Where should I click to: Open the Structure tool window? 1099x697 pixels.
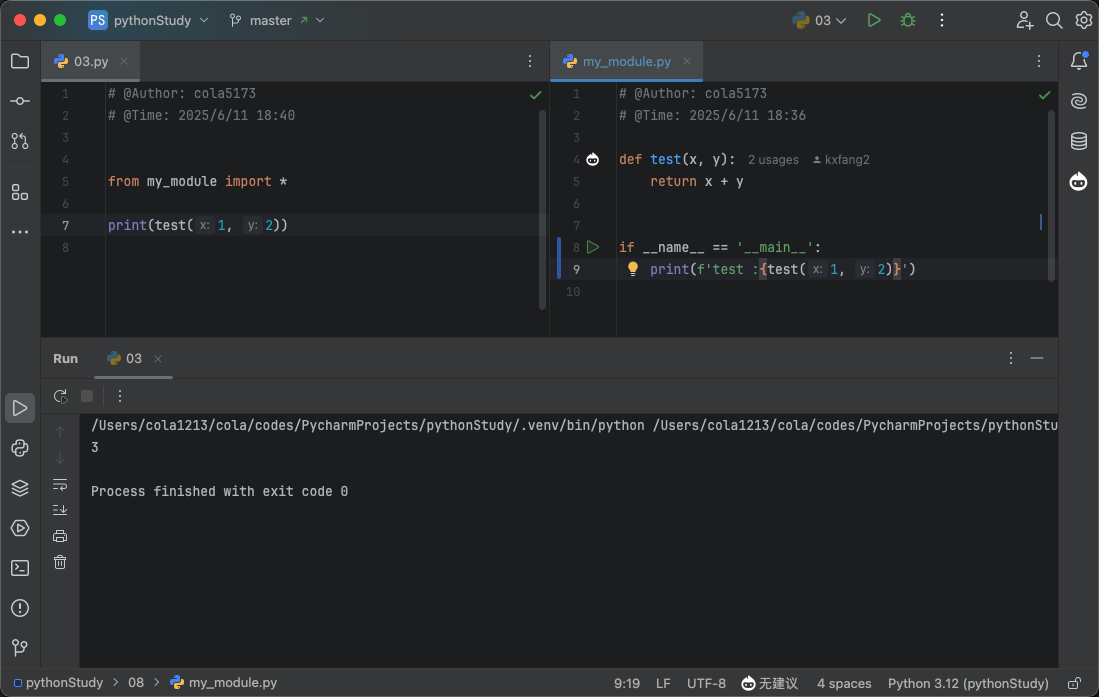tap(20, 192)
